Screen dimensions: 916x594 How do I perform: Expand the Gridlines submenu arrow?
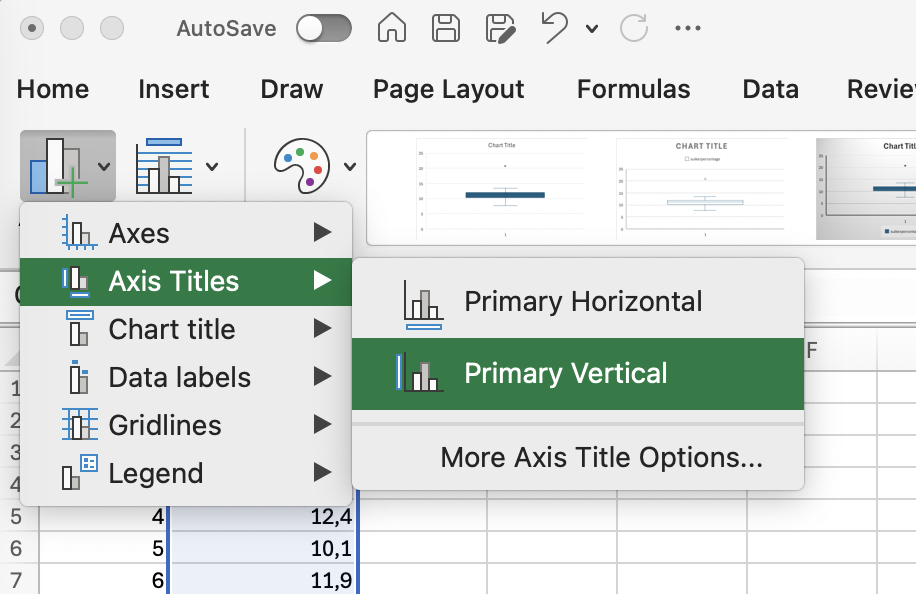point(322,424)
